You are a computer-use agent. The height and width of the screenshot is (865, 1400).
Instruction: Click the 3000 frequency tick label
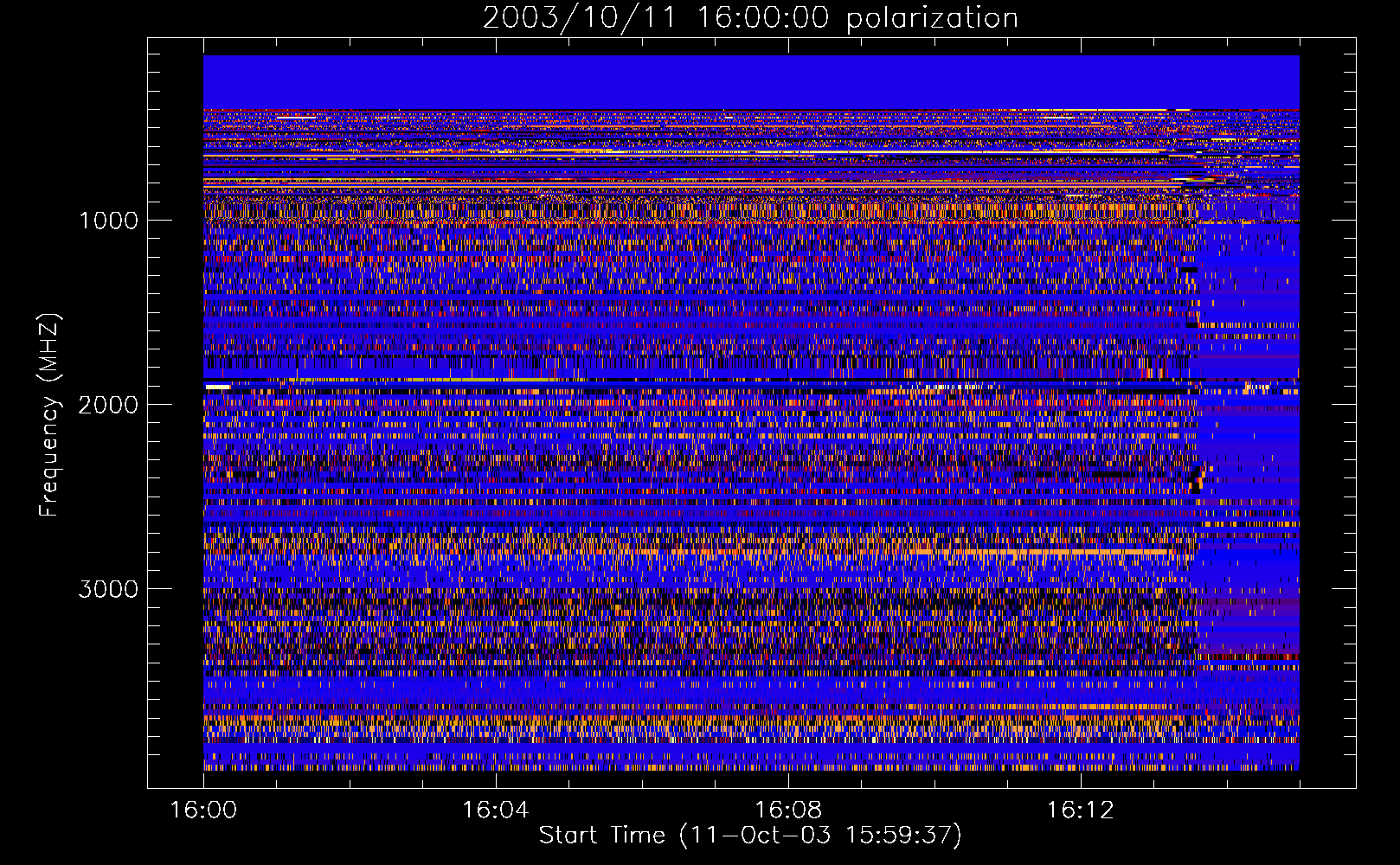[x=108, y=589]
